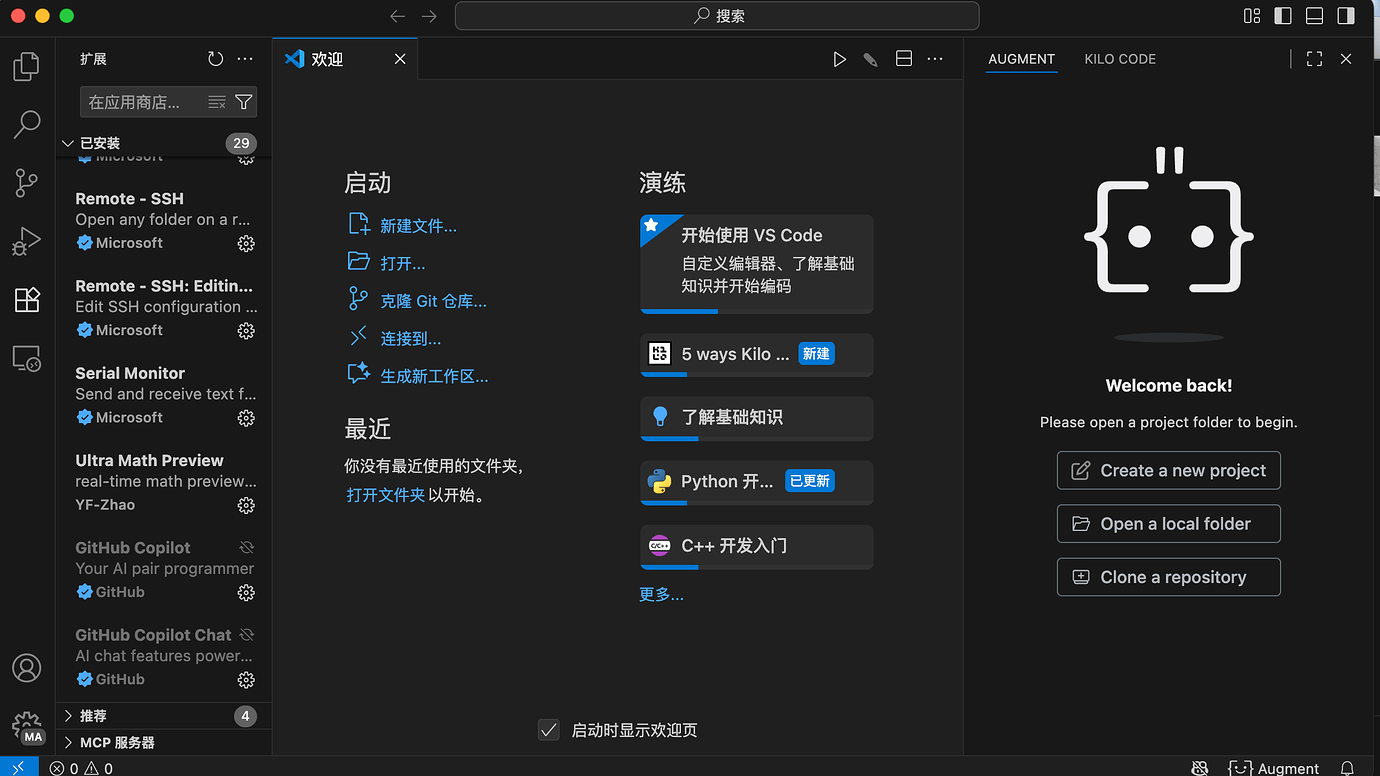Click the 新建文件... link
1380x776 pixels.
418,226
